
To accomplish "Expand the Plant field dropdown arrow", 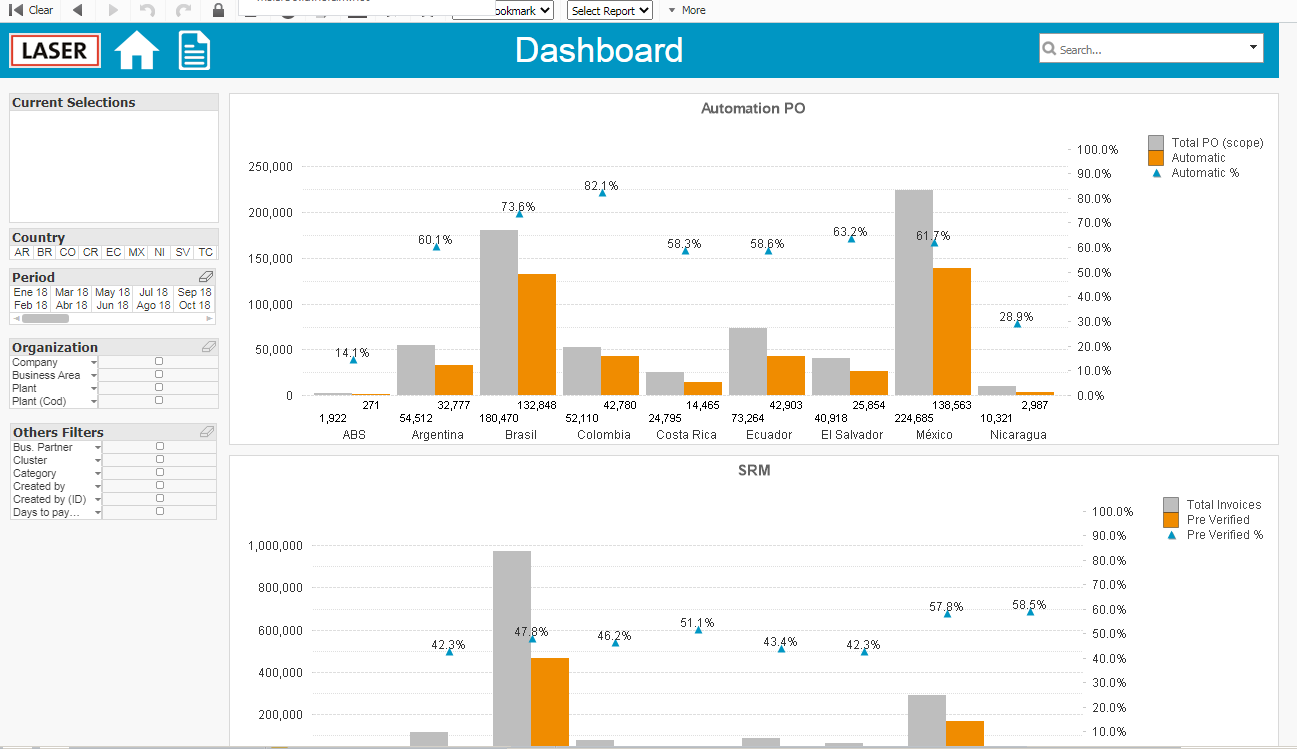I will coord(94,388).
